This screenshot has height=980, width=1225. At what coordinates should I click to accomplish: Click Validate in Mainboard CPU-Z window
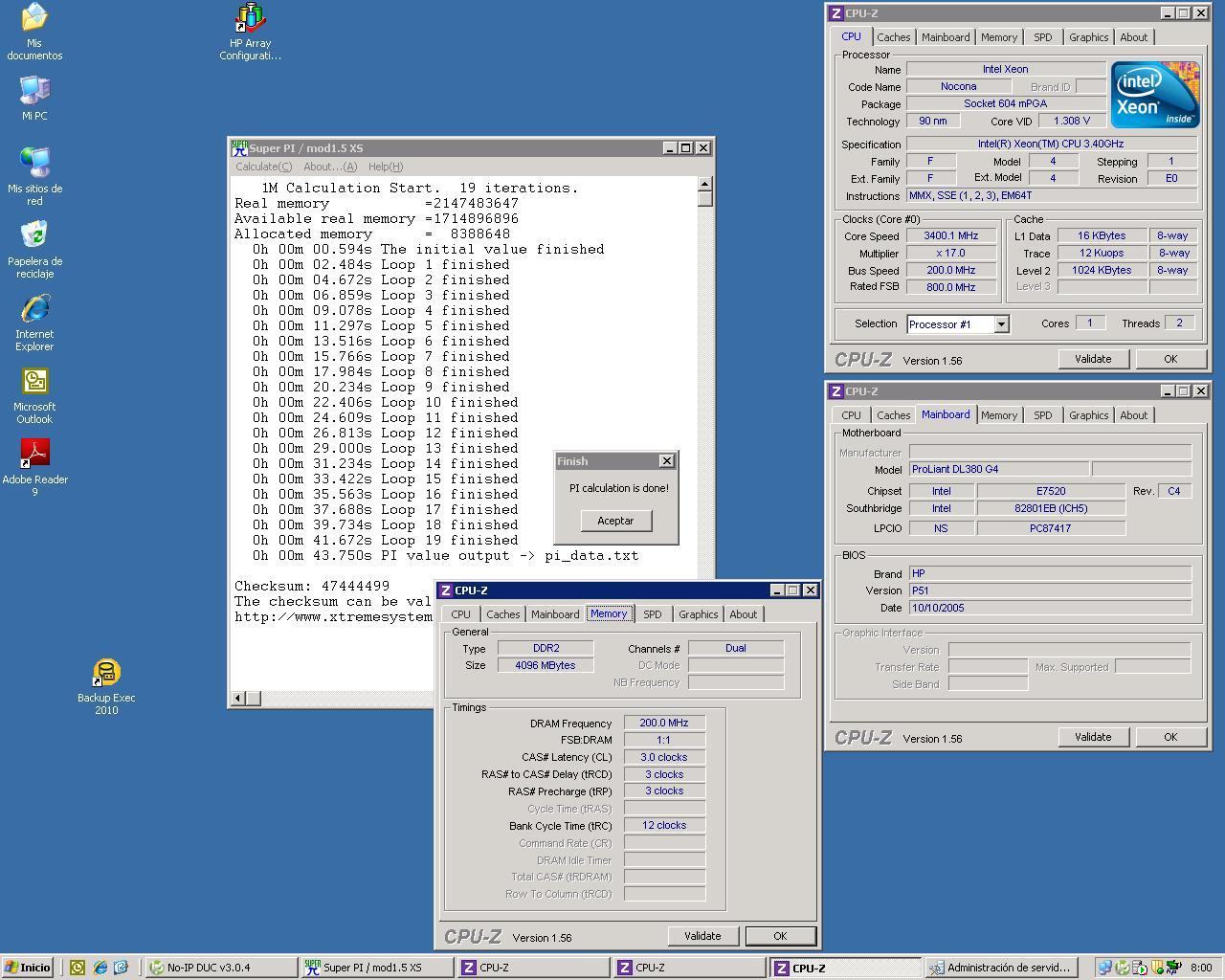pos(1093,737)
